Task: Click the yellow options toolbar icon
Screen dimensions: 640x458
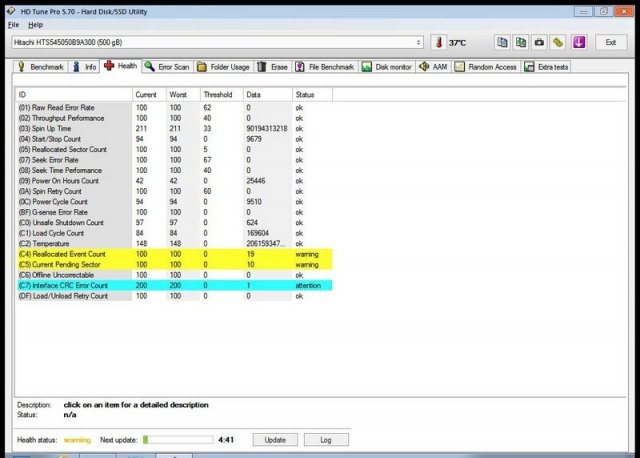Action: (558, 43)
